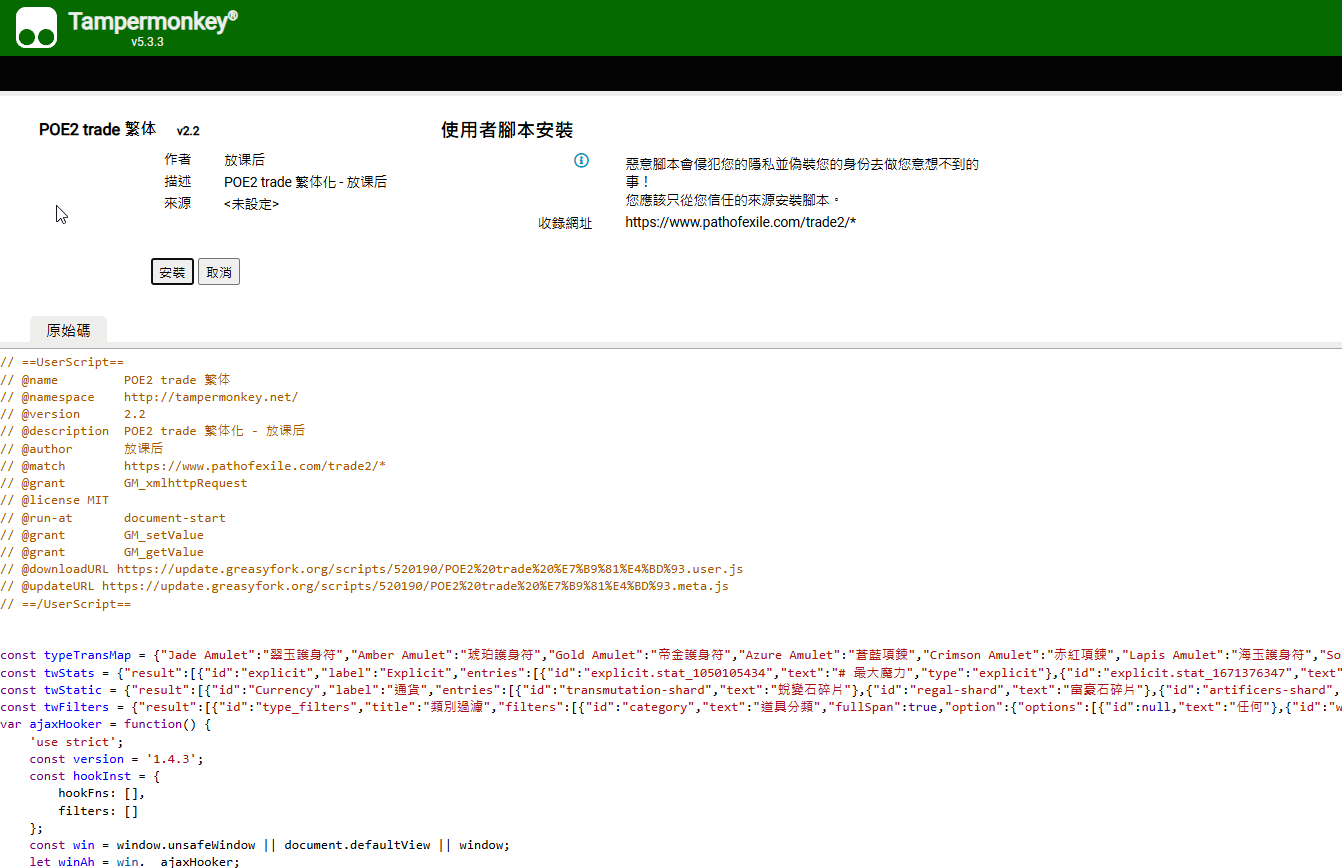Image resolution: width=1342 pixels, height=868 pixels.
Task: Click the '@grant GM_setValue' code line
Action: point(102,535)
